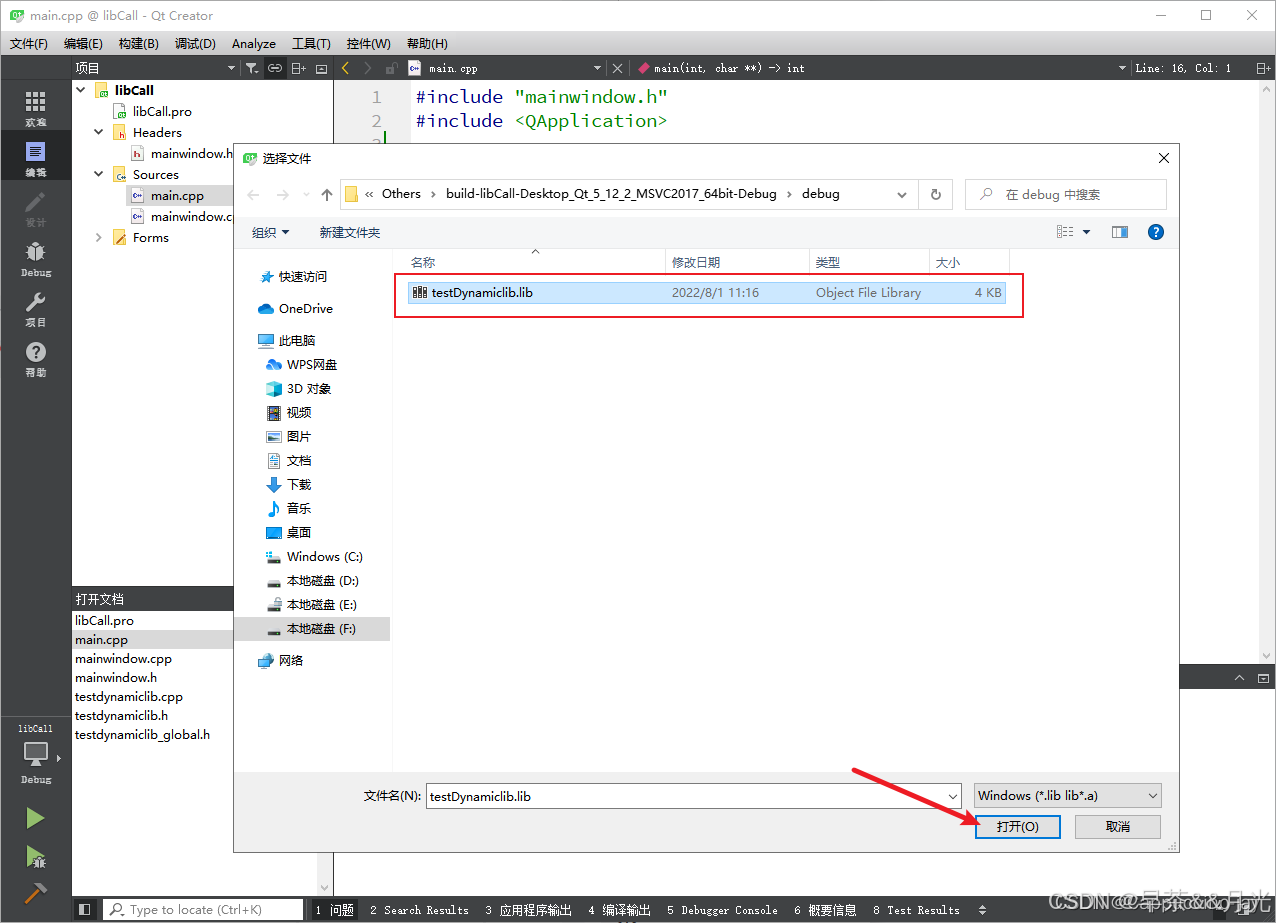The image size is (1276, 923).
Task: Open the address bar history dropdown
Action: pos(902,194)
